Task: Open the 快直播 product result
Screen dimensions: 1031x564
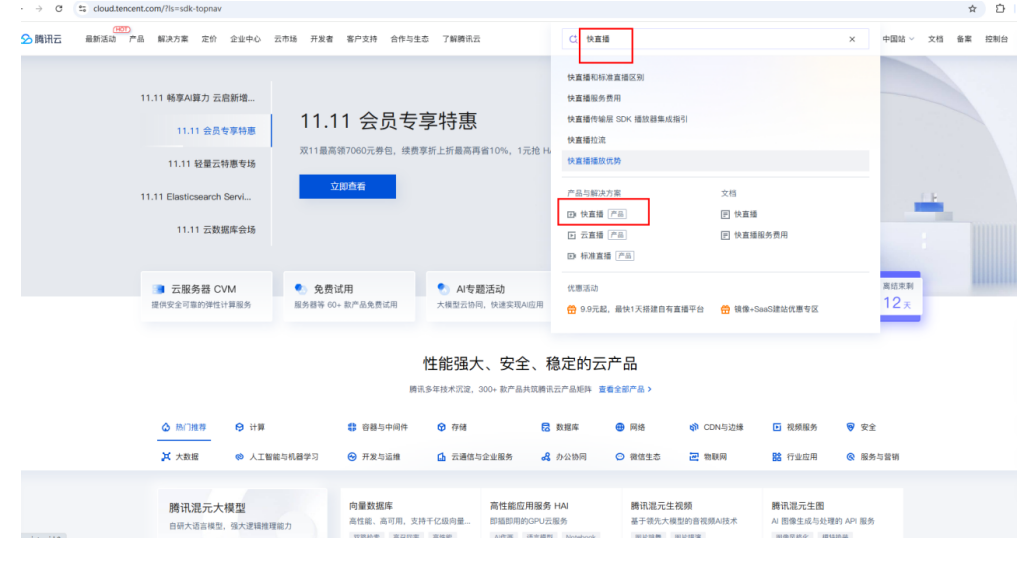Action: click(x=597, y=214)
